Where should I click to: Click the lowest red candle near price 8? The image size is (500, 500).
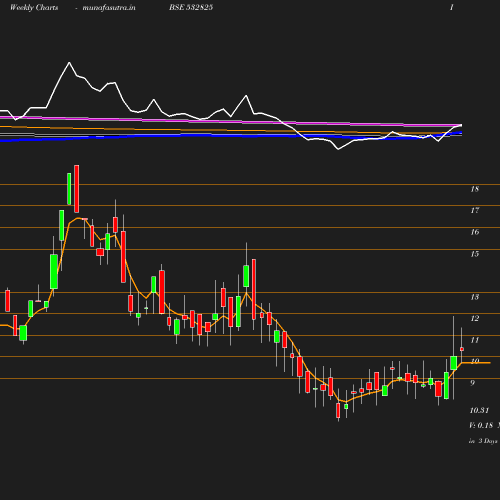(338, 410)
